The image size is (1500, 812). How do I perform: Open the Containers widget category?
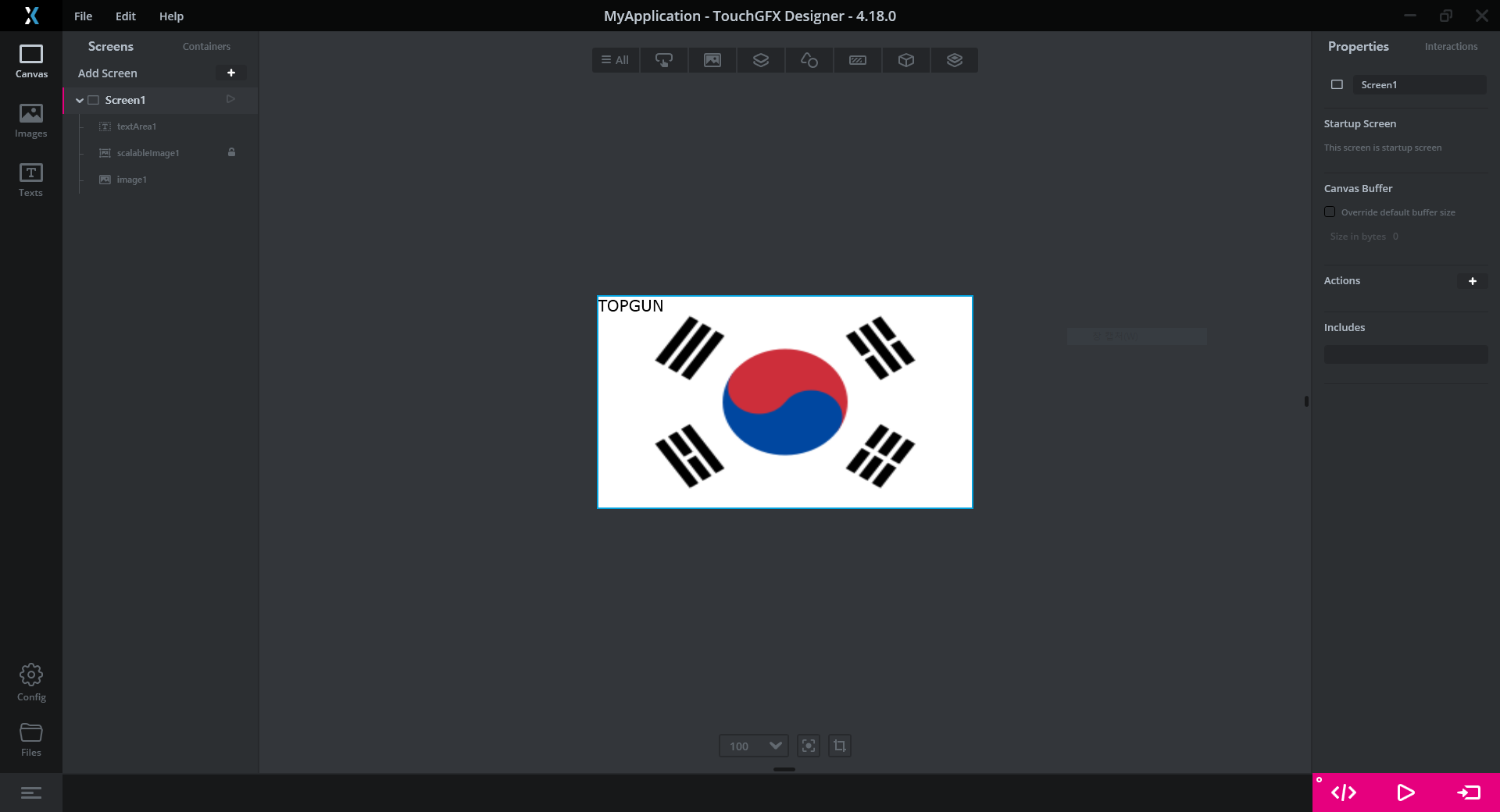click(761, 60)
